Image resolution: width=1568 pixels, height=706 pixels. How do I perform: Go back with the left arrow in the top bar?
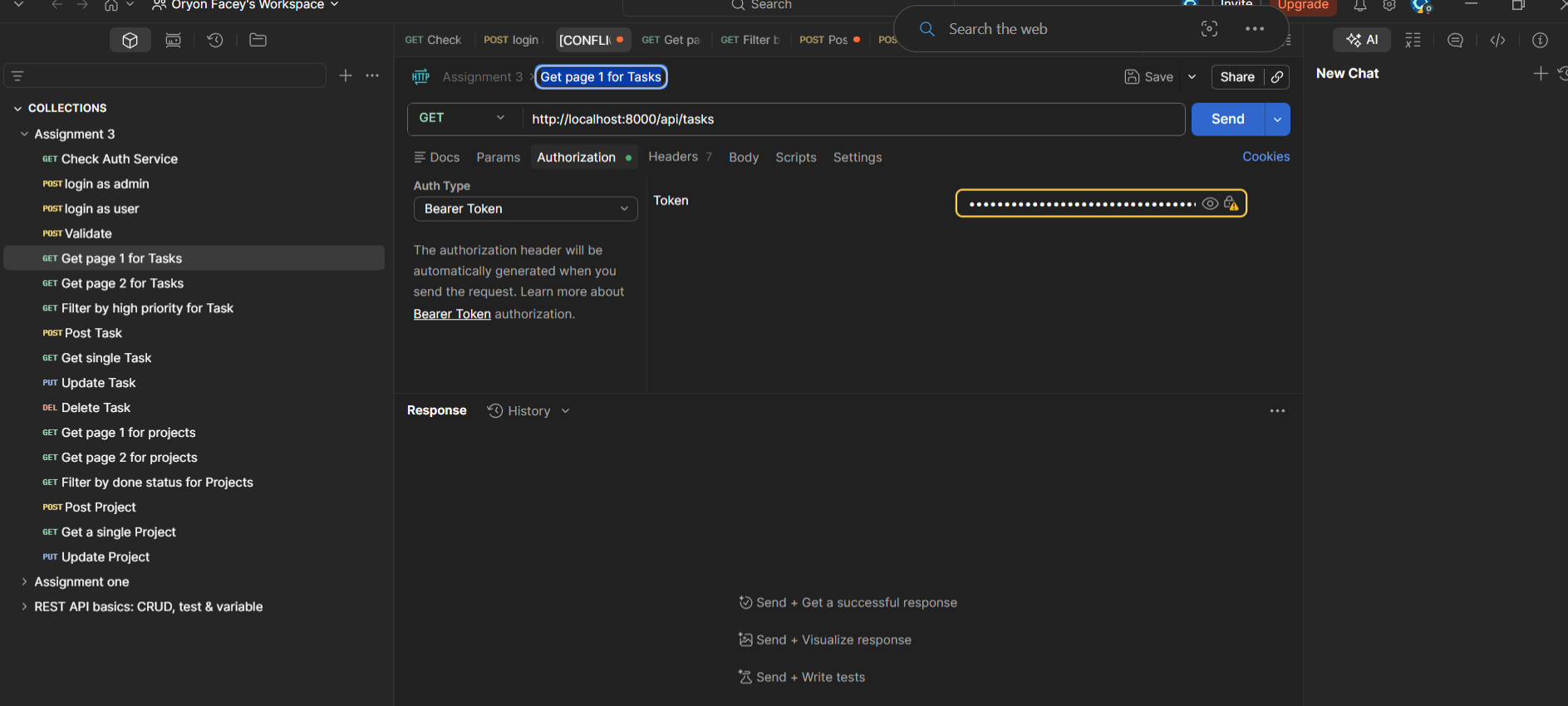[x=57, y=5]
